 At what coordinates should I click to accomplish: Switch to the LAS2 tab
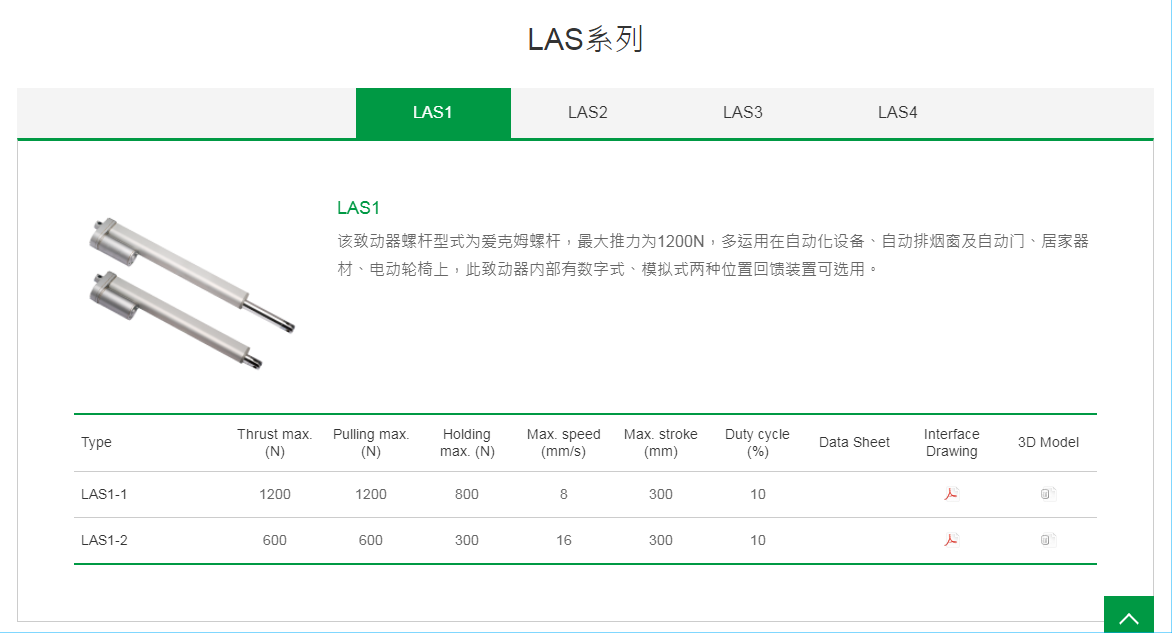click(587, 112)
